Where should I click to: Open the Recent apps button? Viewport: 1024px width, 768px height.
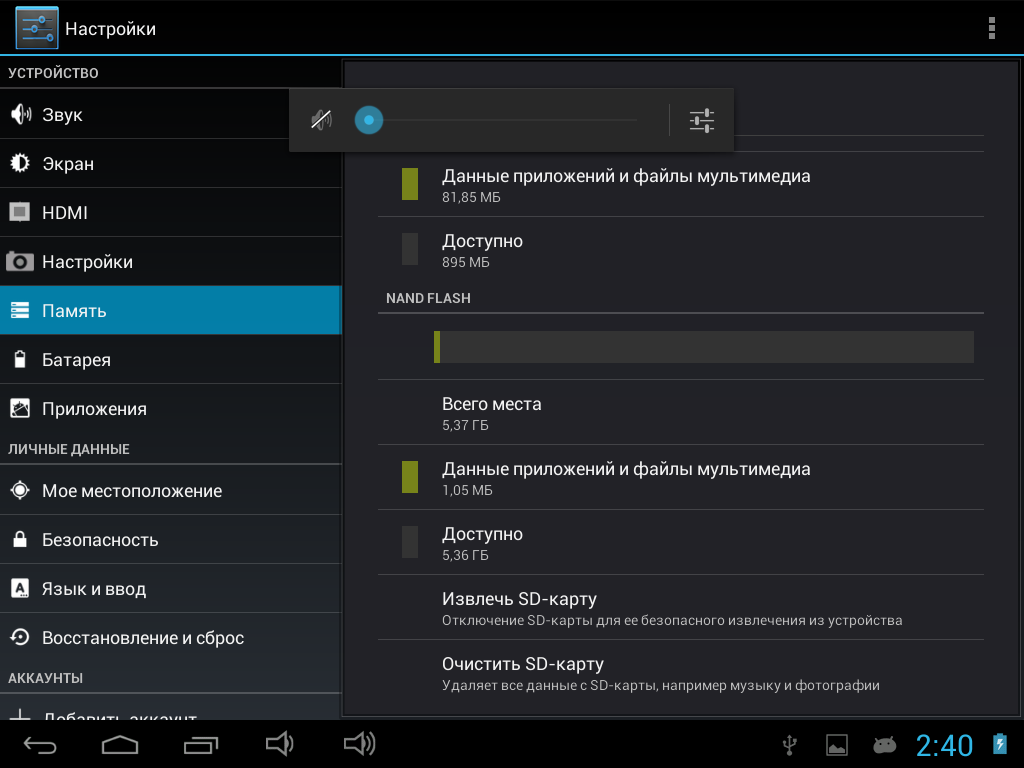201,744
